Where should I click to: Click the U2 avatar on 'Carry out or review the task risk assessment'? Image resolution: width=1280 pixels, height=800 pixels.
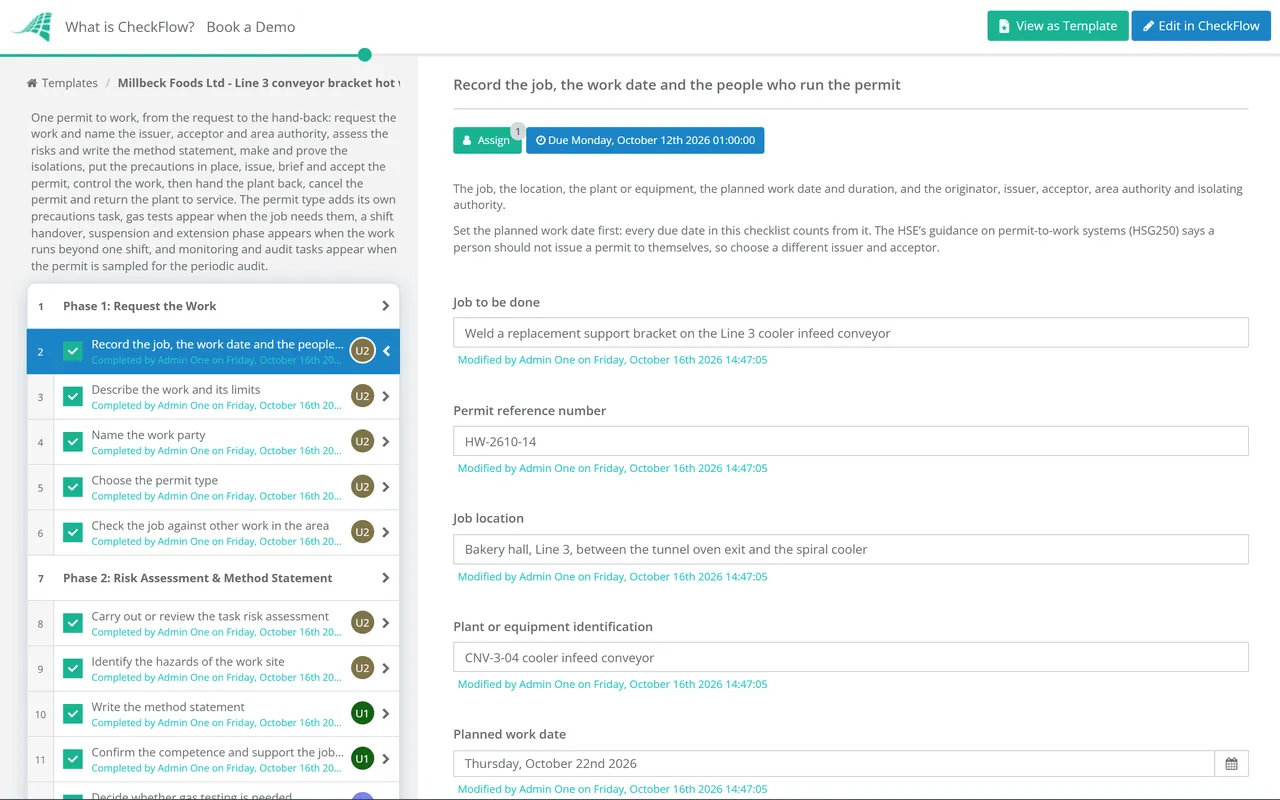(x=362, y=623)
